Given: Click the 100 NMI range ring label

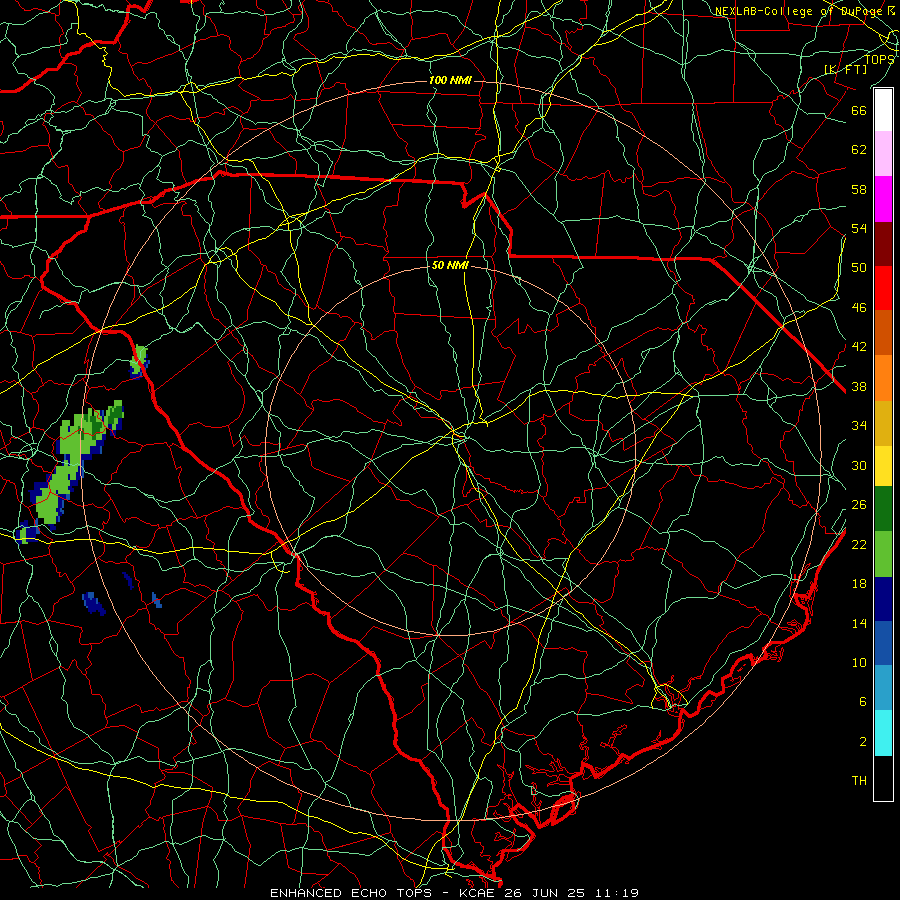Looking at the screenshot, I should pos(450,80).
